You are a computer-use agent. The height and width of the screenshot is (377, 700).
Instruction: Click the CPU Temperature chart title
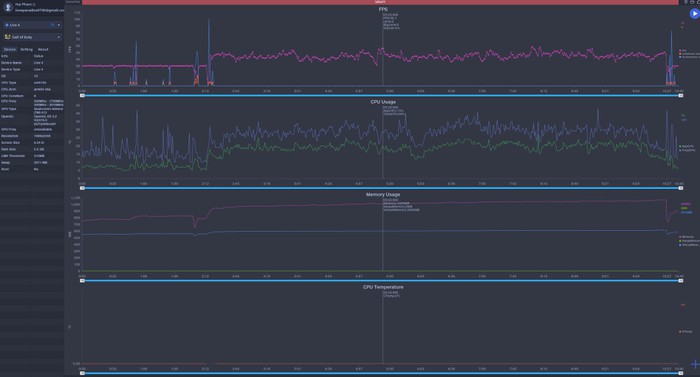coord(383,287)
